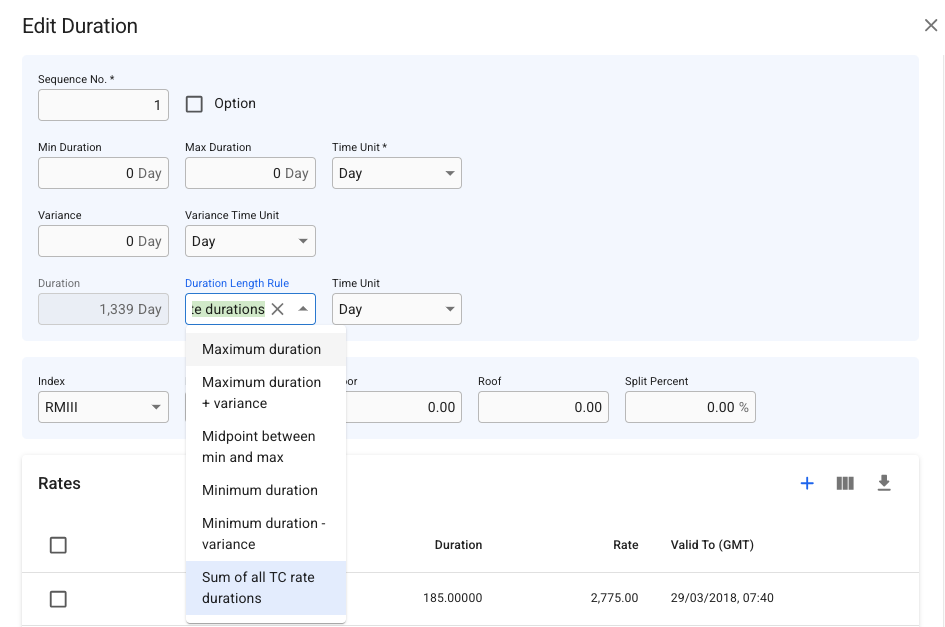Open the Index dropdown showing RMIII
The image size is (945, 627).
(103, 408)
